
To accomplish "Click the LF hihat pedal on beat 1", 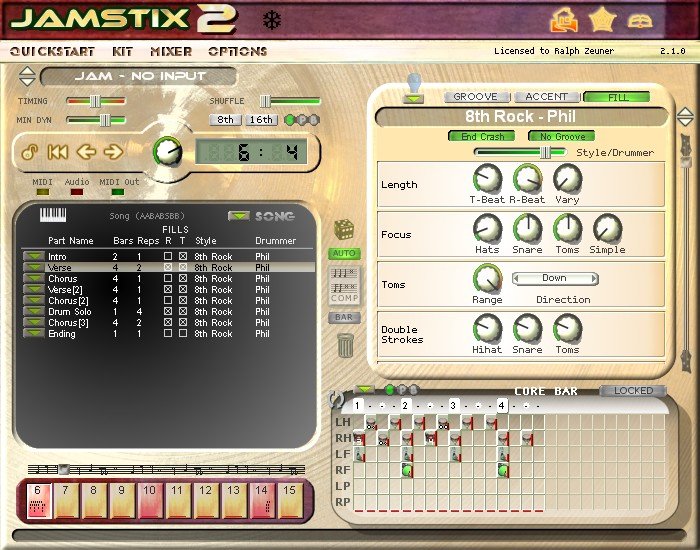I will click(x=359, y=454).
